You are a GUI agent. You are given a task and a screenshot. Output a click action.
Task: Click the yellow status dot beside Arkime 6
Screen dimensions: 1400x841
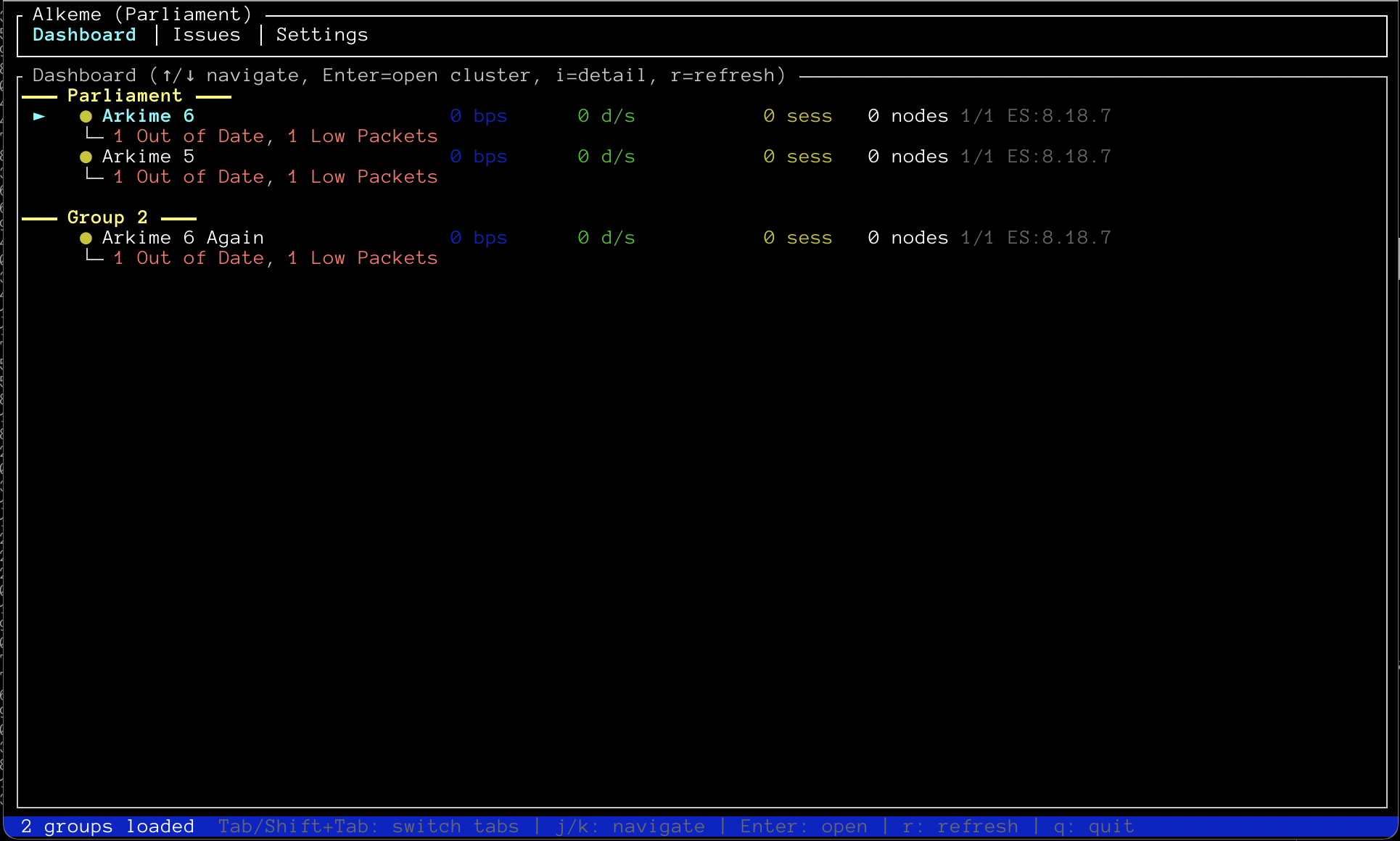[86, 117]
